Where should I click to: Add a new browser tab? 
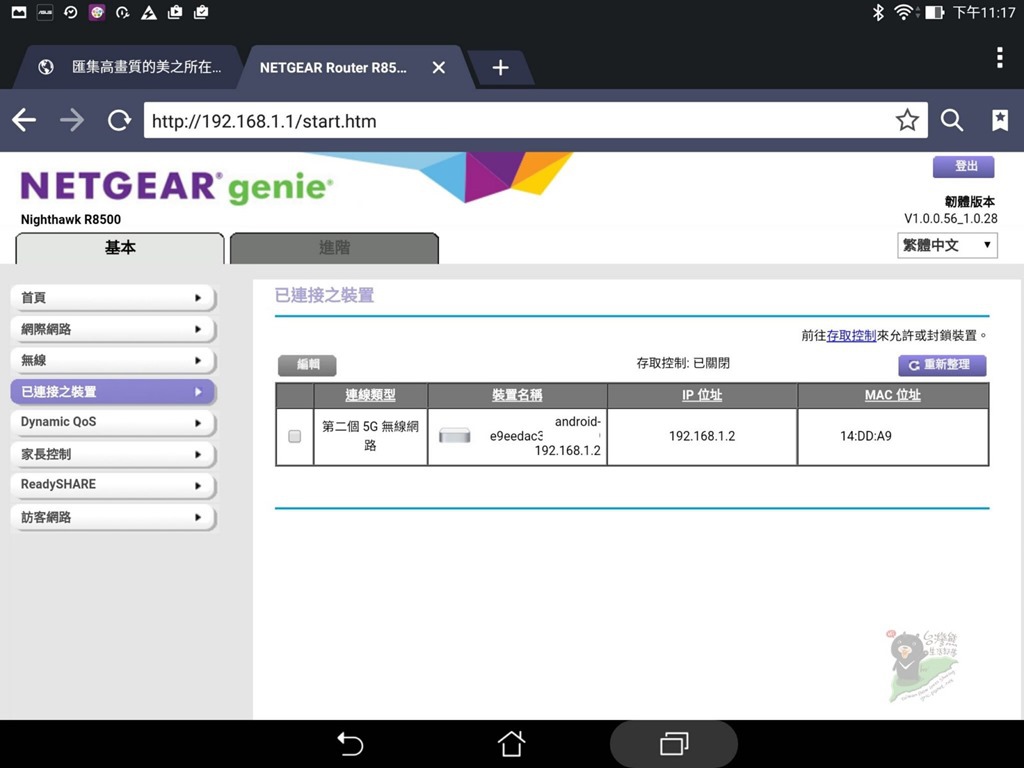[500, 67]
